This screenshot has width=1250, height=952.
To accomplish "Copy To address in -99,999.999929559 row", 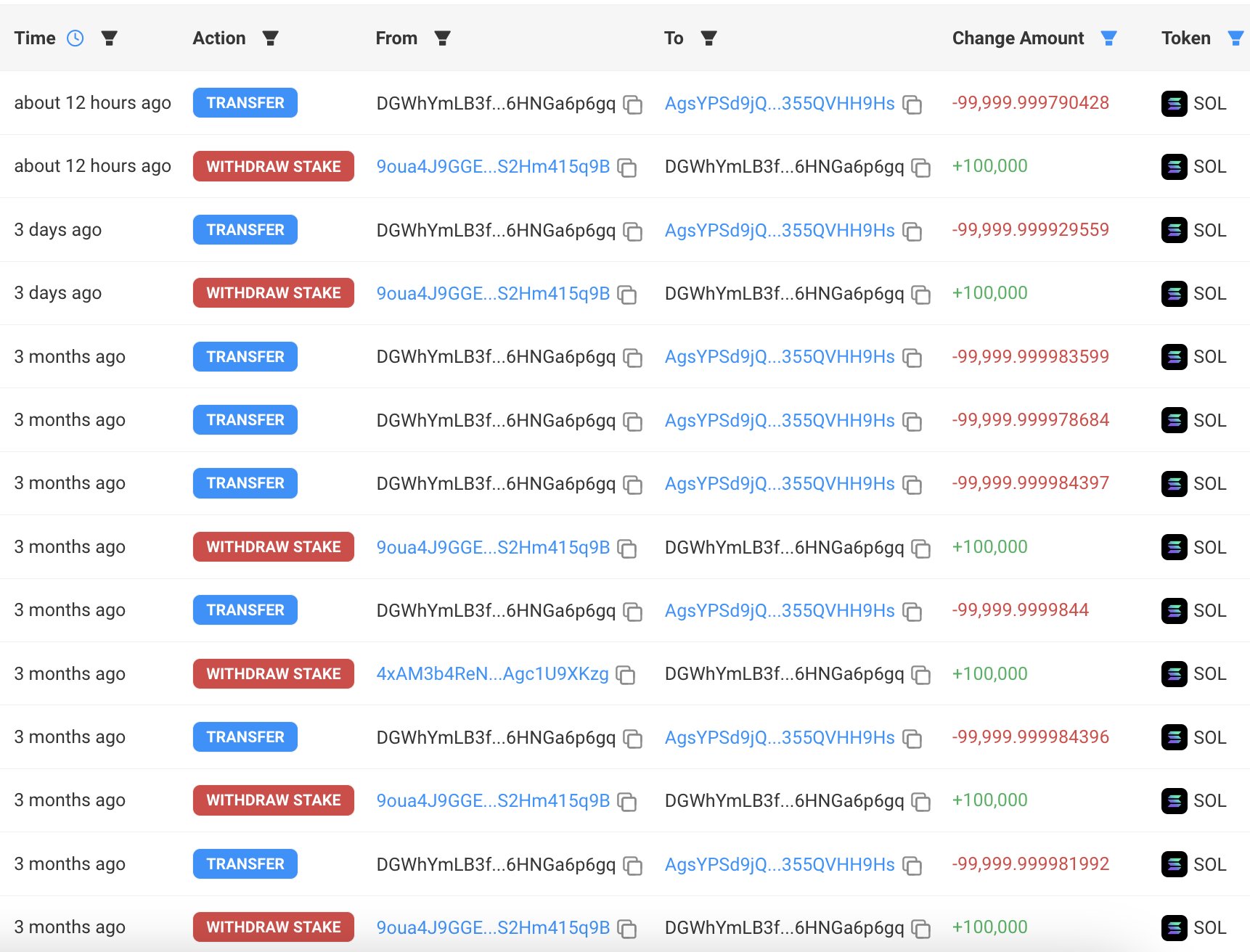I will [x=912, y=231].
